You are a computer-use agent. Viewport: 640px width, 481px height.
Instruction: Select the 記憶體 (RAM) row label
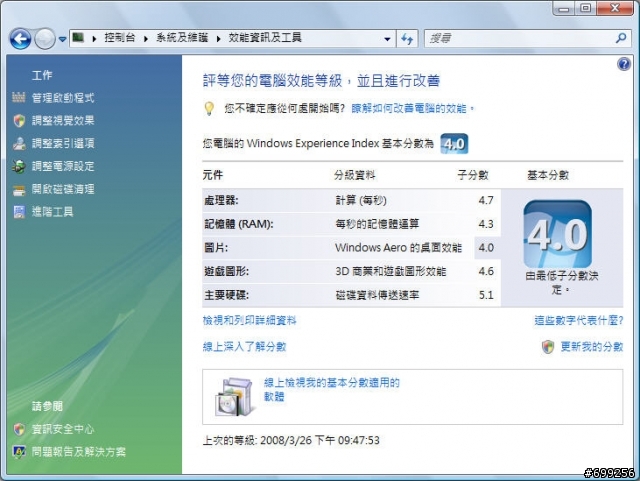click(x=239, y=224)
